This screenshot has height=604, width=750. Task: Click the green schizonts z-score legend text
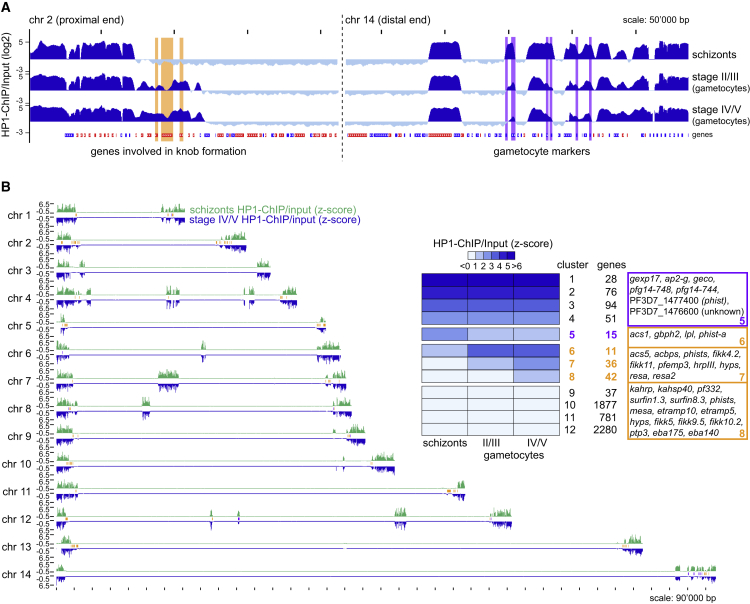tap(273, 210)
